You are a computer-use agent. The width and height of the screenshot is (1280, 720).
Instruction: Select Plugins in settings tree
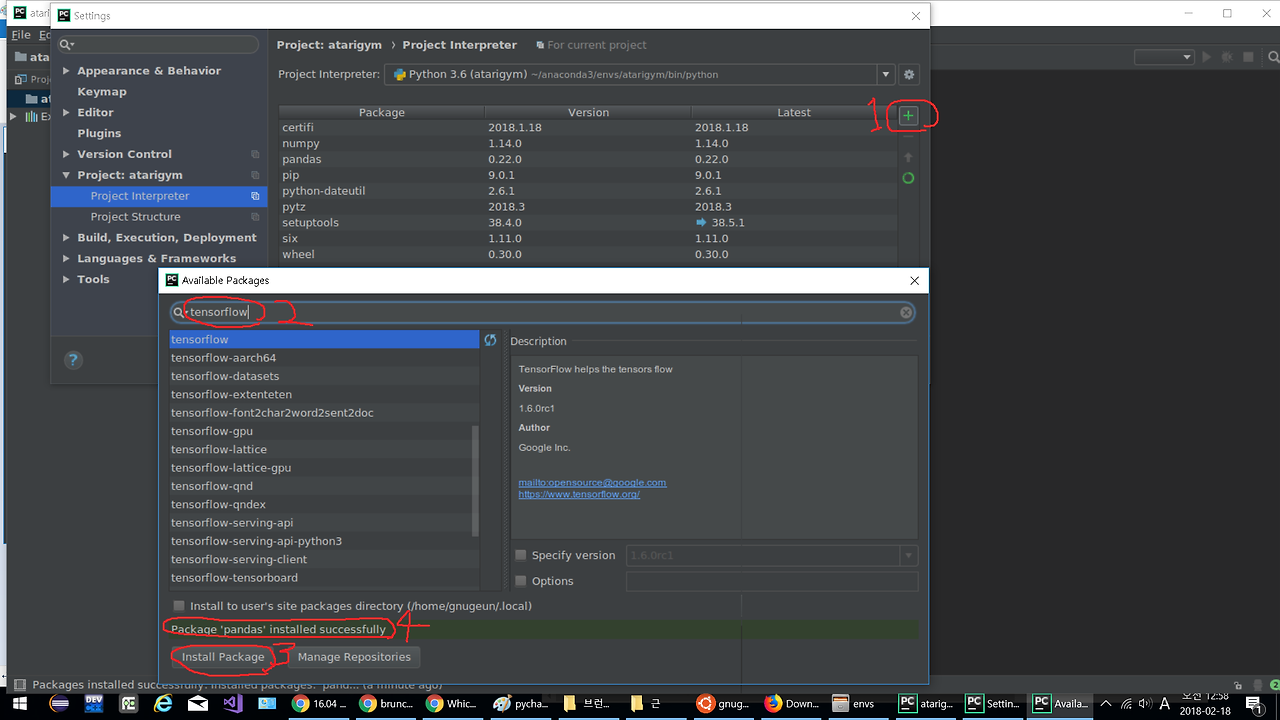pos(99,133)
